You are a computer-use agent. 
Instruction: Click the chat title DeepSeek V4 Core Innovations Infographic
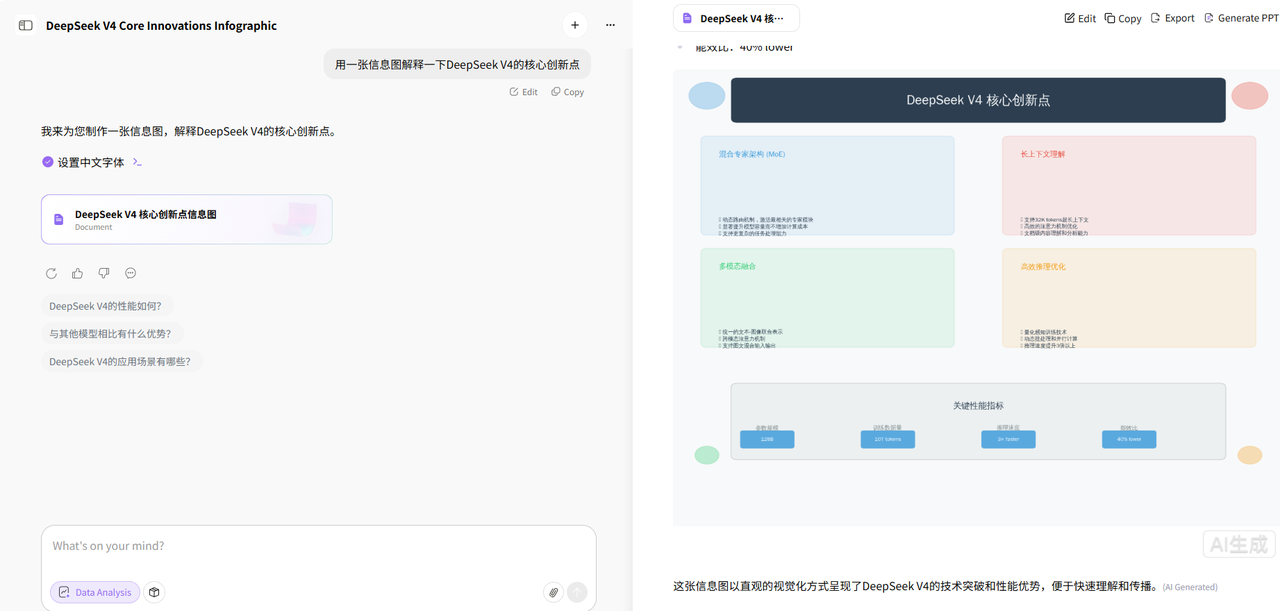(x=161, y=26)
